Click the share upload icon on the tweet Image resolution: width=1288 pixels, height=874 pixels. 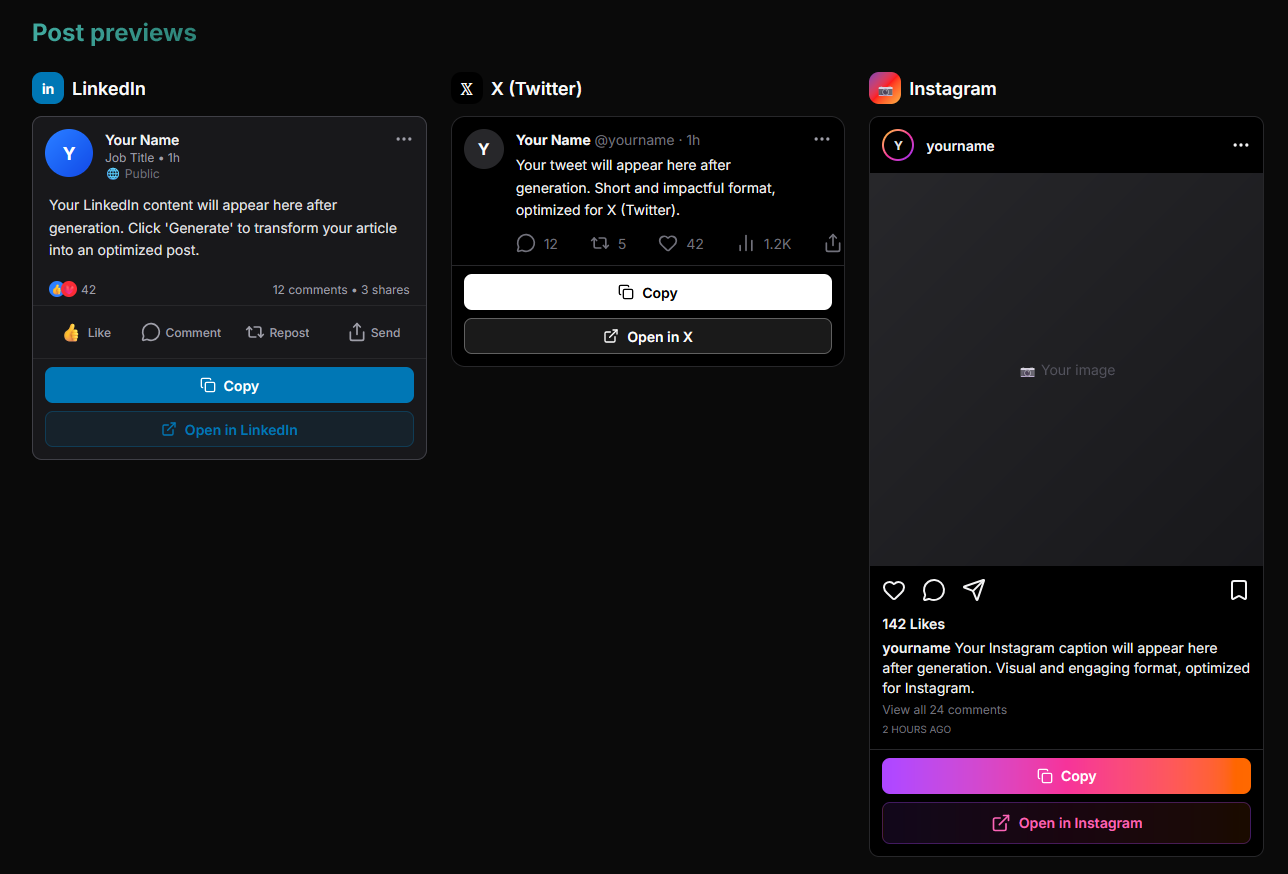click(832, 243)
